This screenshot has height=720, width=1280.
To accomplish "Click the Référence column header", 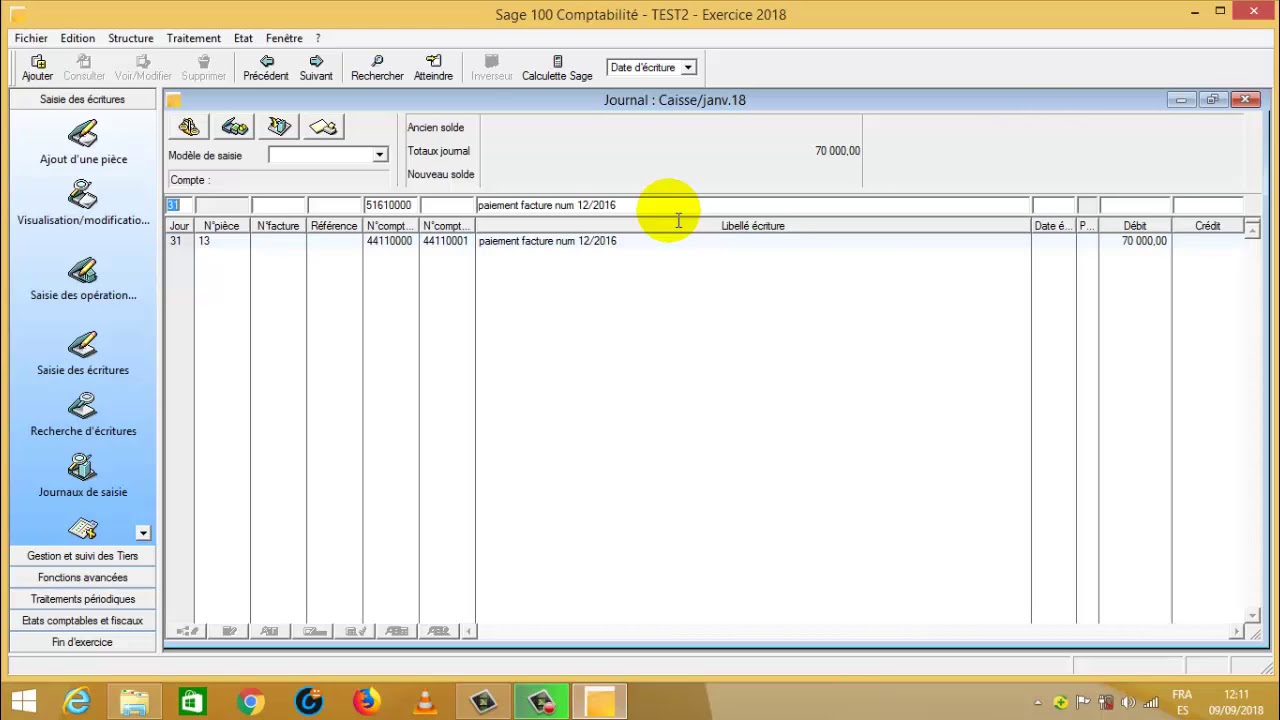I will click(x=334, y=226).
